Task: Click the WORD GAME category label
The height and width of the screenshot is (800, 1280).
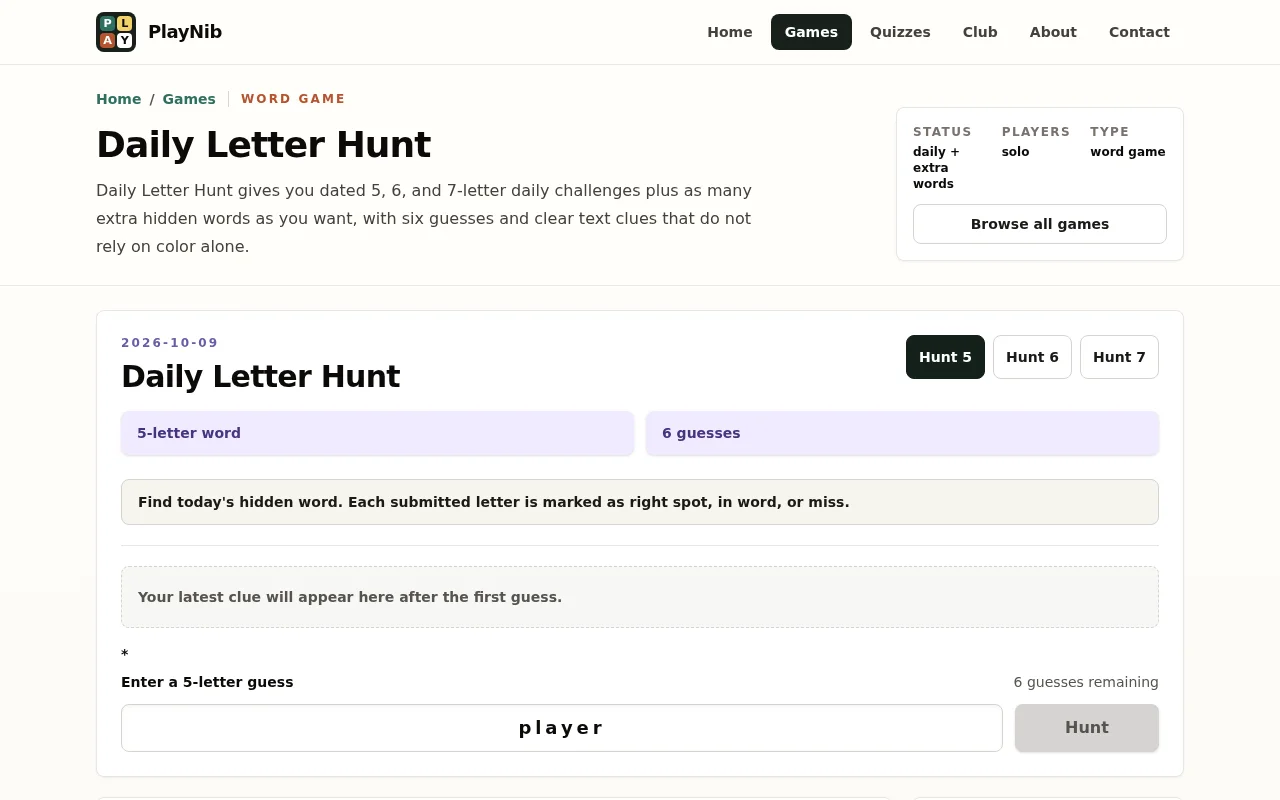Action: 293,99
